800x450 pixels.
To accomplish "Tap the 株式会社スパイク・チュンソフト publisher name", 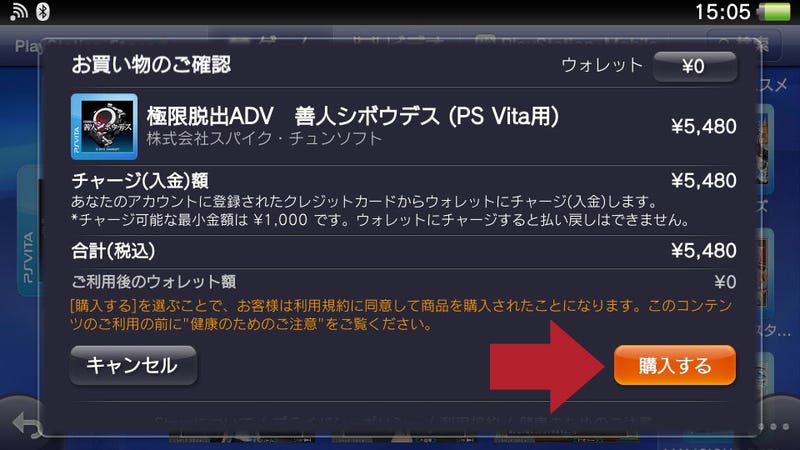I will (x=264, y=139).
